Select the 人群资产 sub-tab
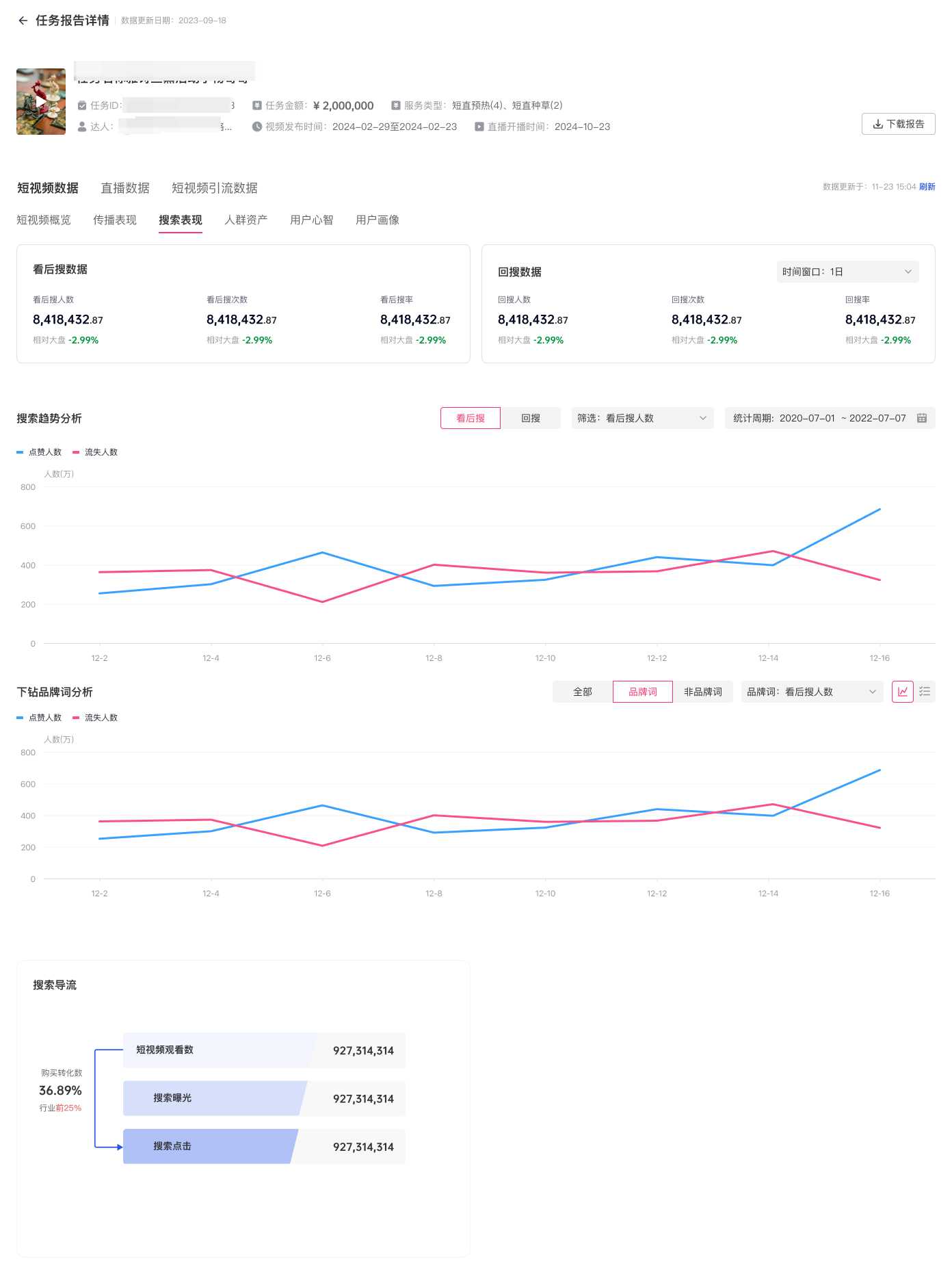This screenshot has width=952, height=1274. (246, 220)
